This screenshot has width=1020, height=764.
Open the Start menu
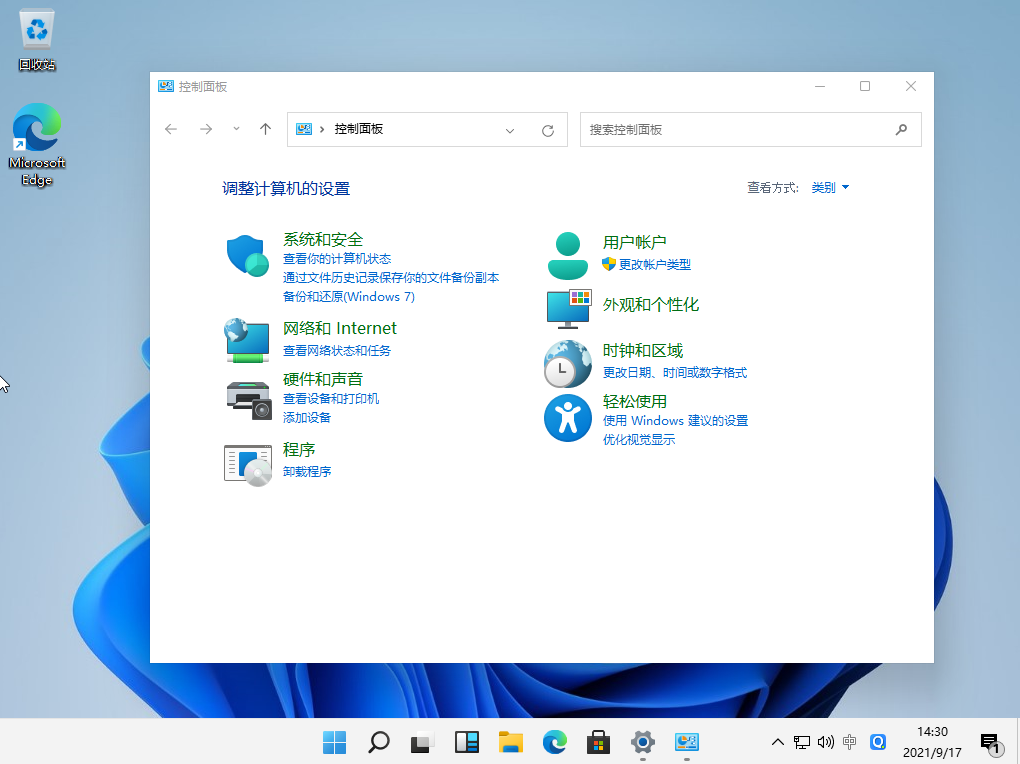[x=334, y=742]
